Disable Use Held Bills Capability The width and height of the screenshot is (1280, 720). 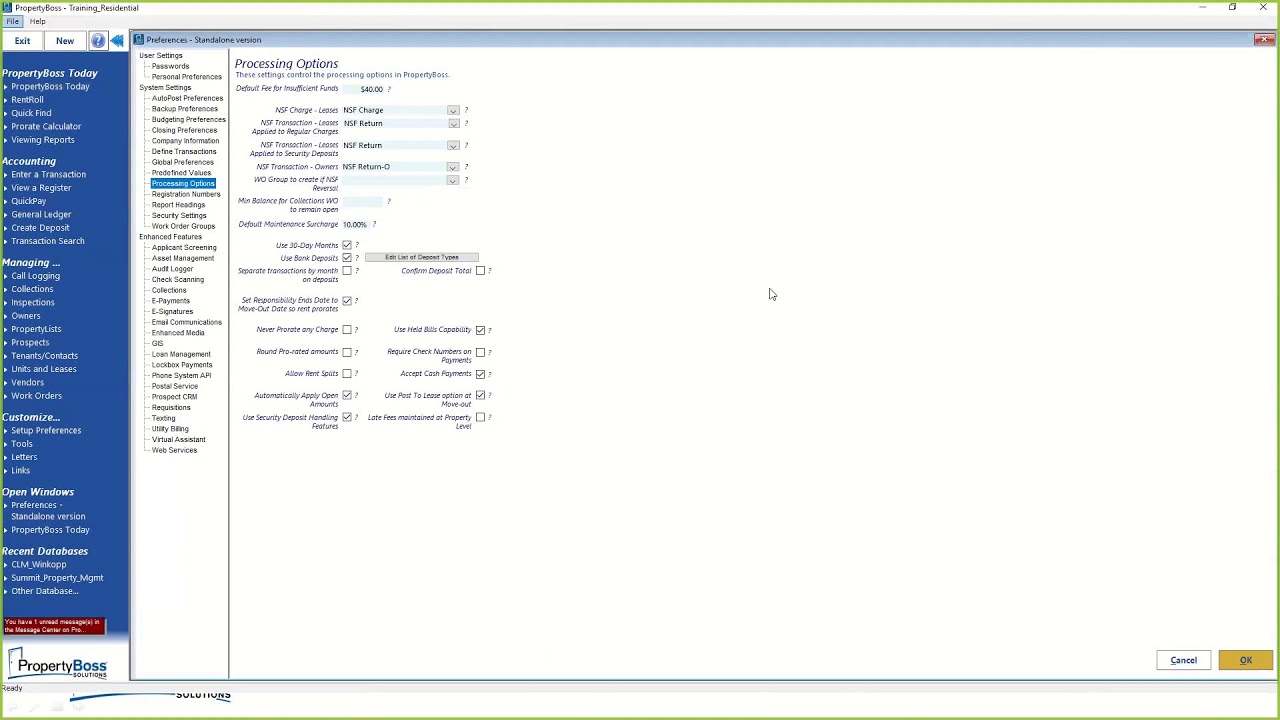480,330
